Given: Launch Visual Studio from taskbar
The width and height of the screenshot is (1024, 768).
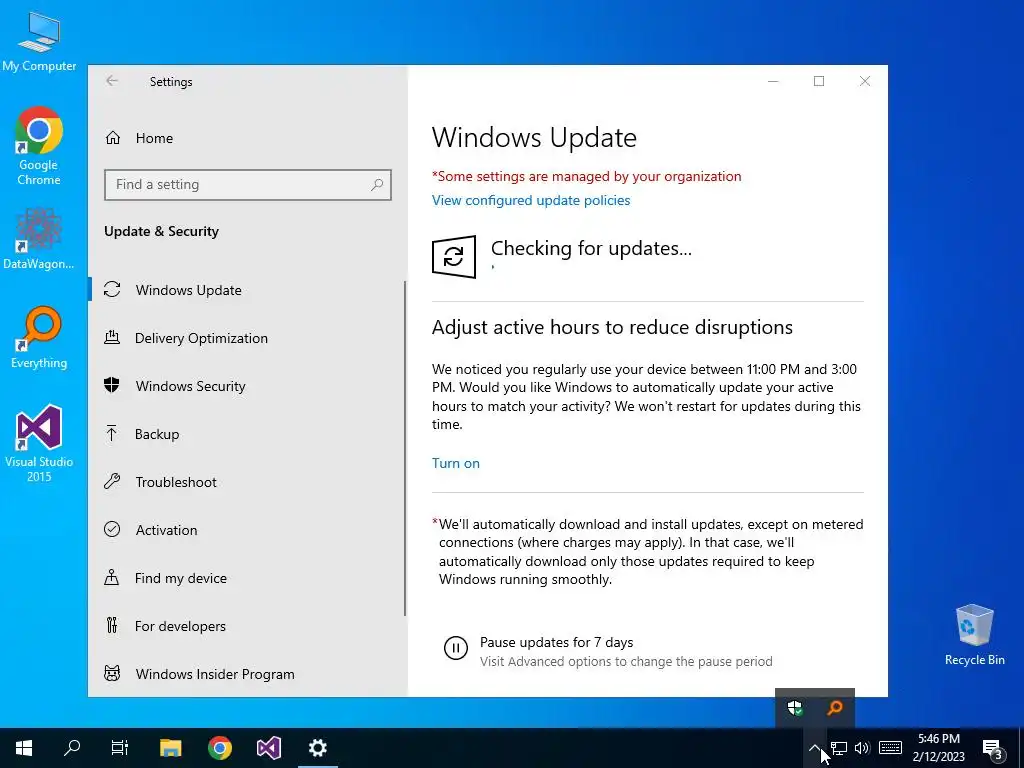Looking at the screenshot, I should point(268,748).
